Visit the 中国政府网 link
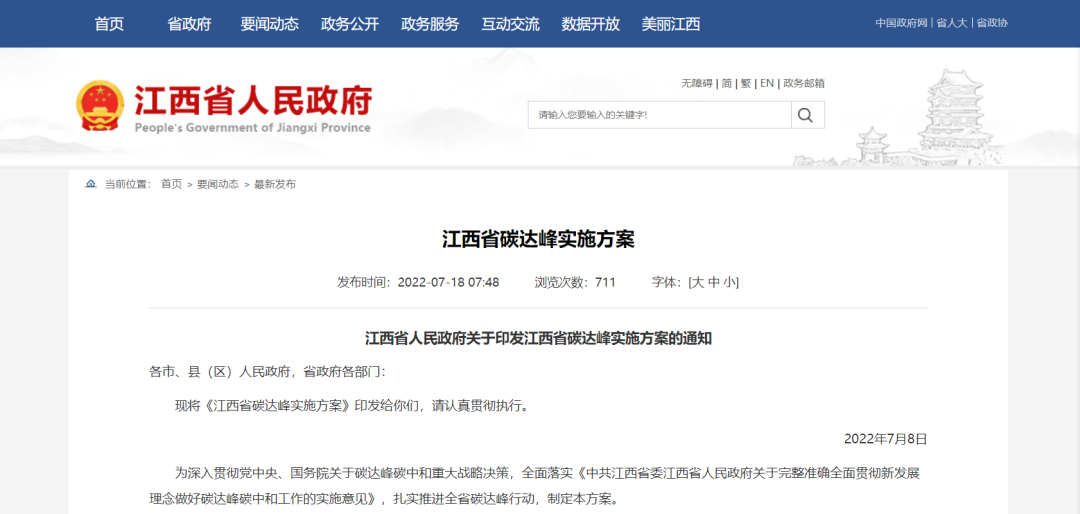The width and height of the screenshot is (1080, 514). point(902,23)
